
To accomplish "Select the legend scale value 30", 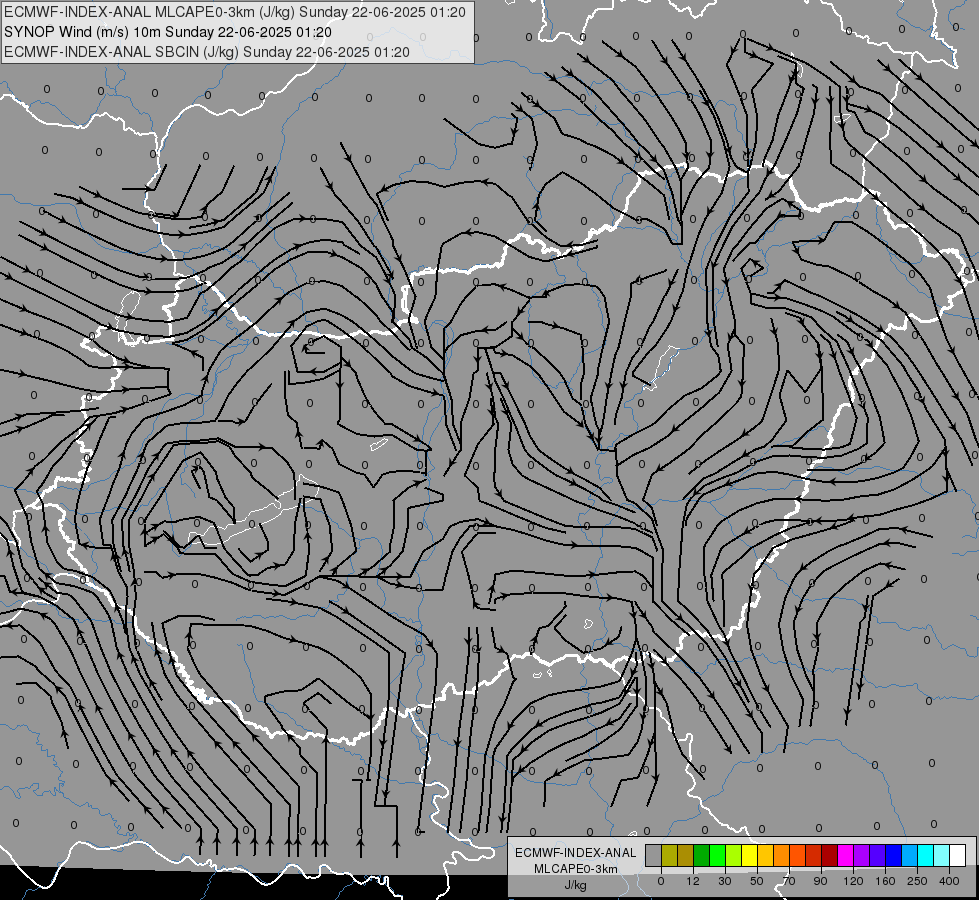I will pos(725,881).
